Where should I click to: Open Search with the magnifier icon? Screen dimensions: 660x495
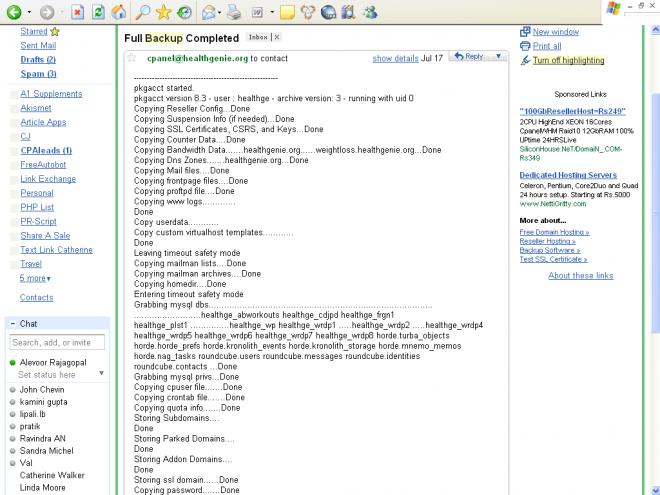[143, 12]
